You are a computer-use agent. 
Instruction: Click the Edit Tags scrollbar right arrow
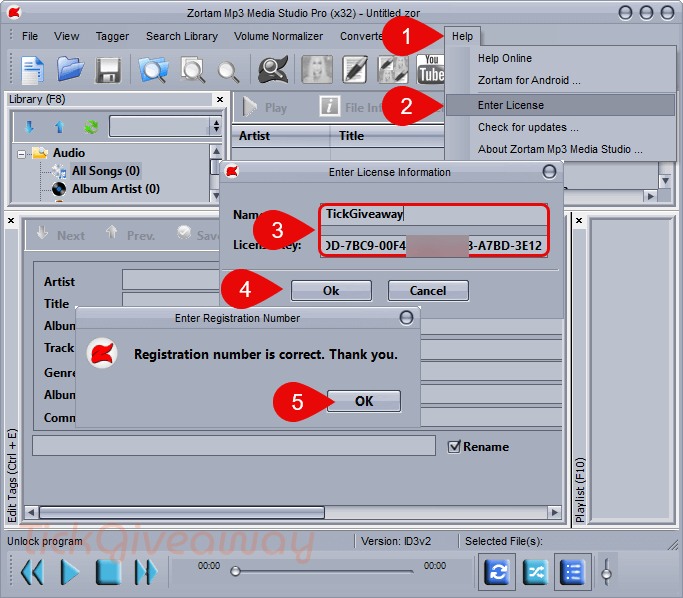(554, 512)
